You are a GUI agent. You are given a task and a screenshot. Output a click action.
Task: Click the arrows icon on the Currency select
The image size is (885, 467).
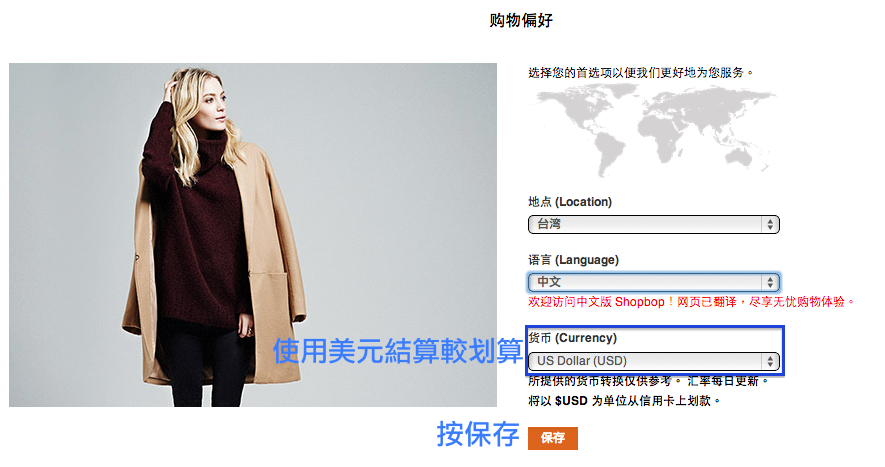[x=770, y=361]
